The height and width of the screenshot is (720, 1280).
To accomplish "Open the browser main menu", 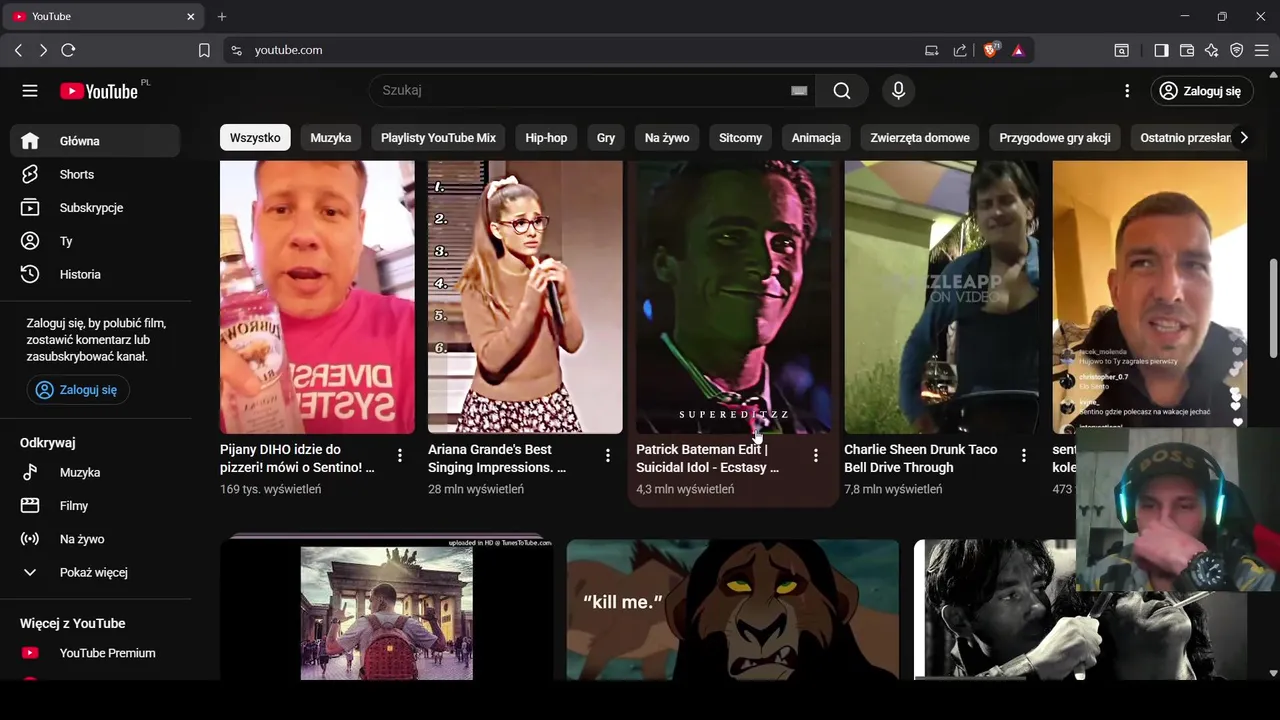I will click(x=1262, y=50).
